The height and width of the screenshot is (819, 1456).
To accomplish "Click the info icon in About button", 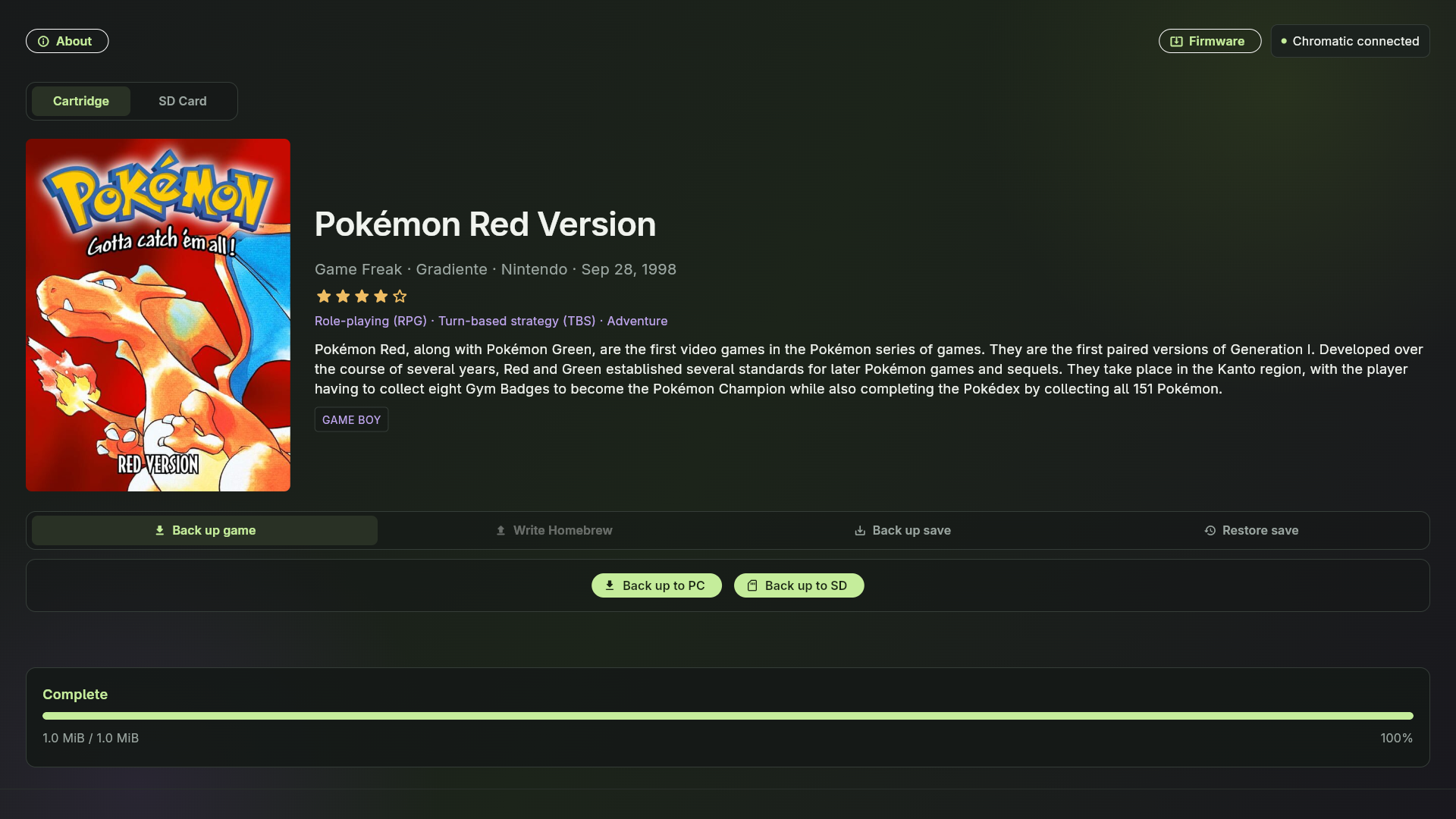I will point(43,42).
